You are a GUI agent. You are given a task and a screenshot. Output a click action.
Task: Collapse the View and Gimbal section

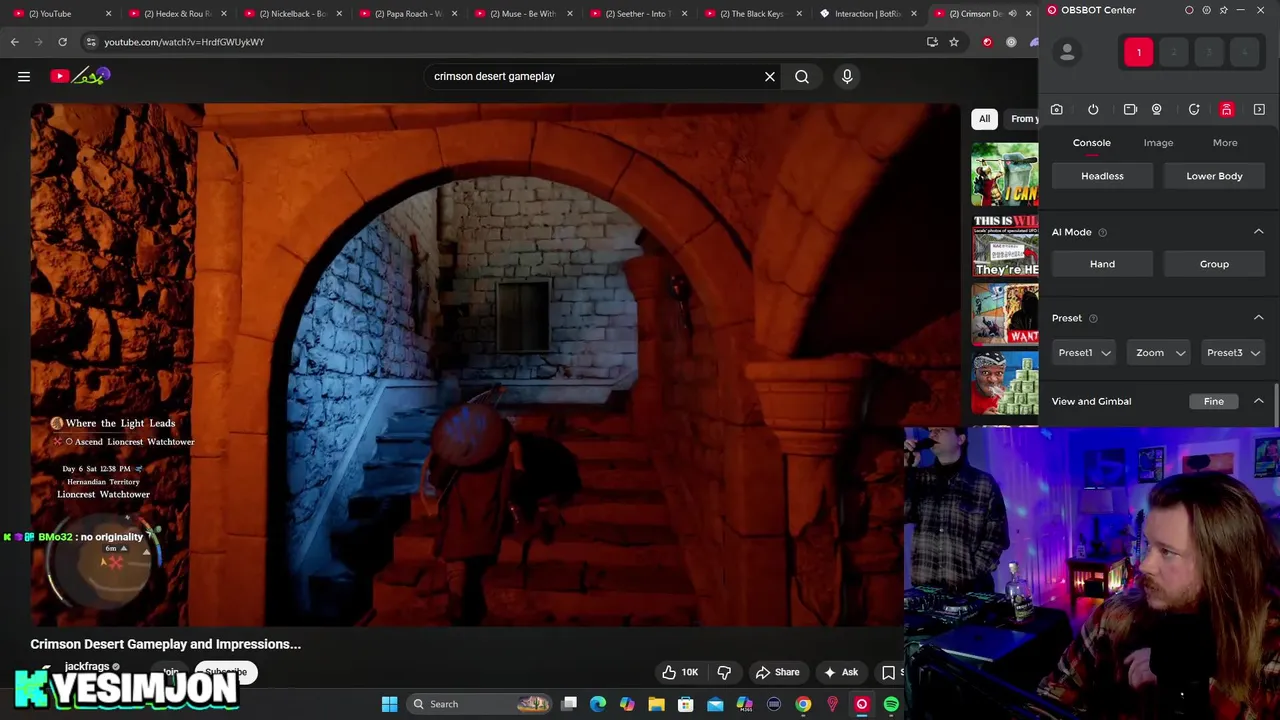[1259, 401]
